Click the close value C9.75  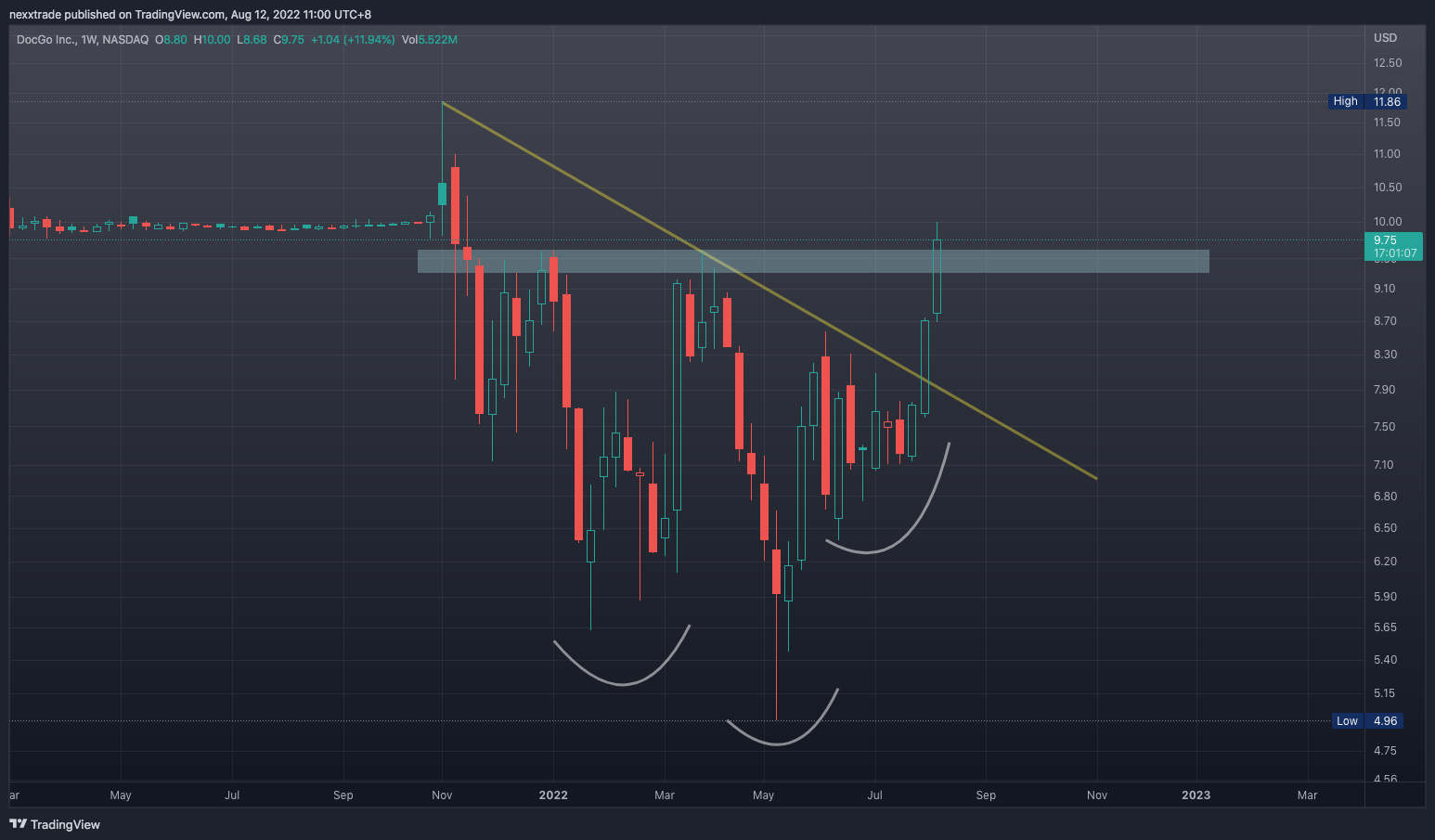289,40
